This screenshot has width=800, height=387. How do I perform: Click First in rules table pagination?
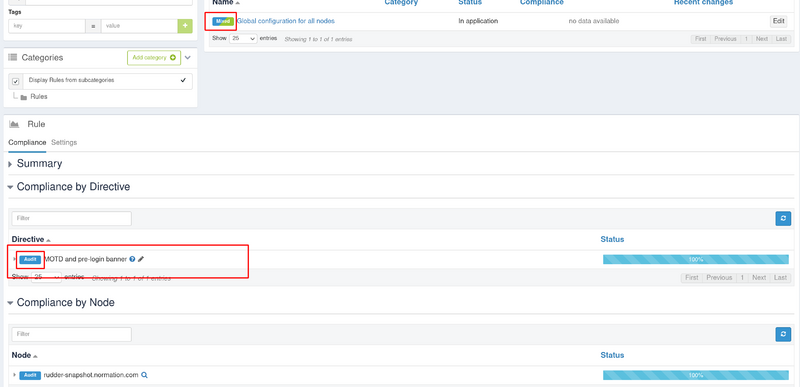701,39
